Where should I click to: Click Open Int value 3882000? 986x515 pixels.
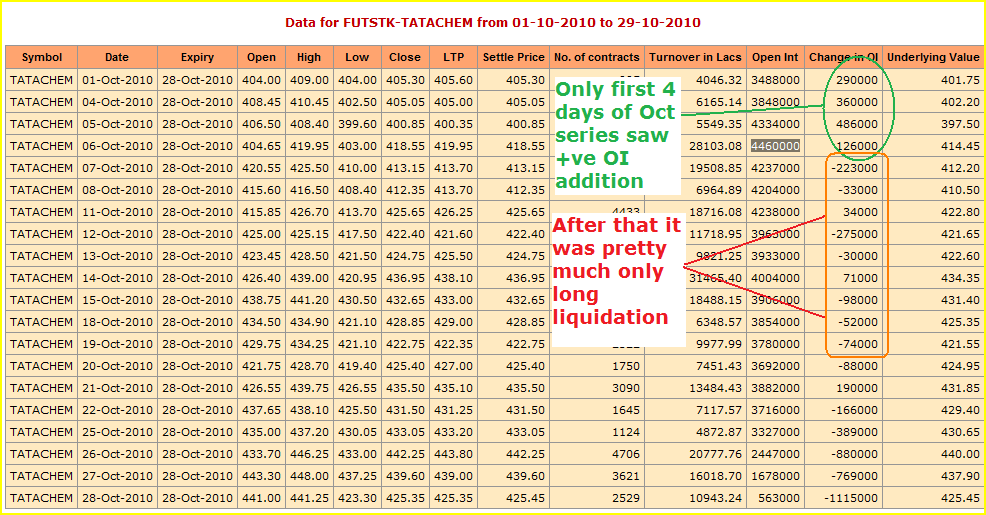775,388
